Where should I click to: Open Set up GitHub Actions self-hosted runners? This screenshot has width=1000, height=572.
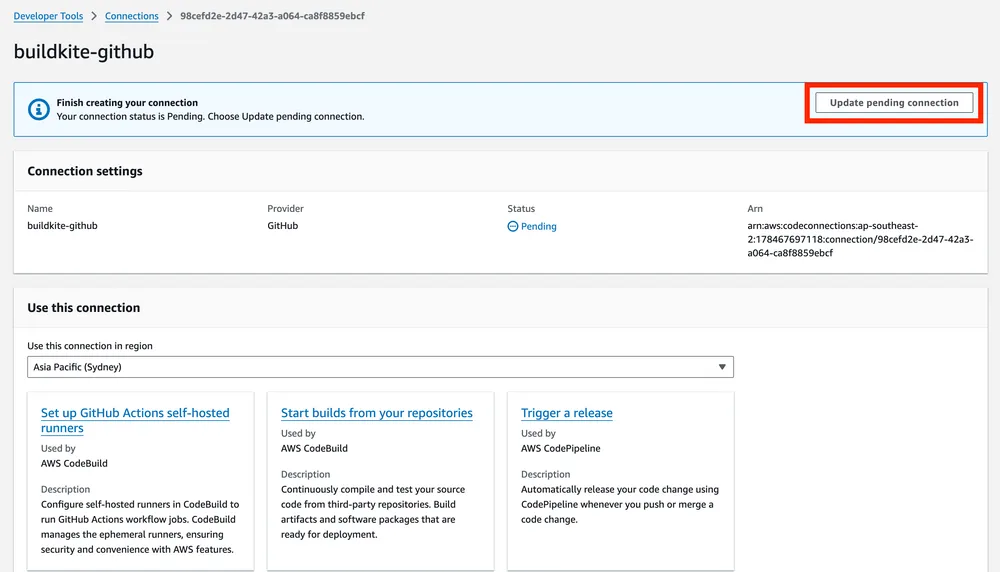point(135,420)
